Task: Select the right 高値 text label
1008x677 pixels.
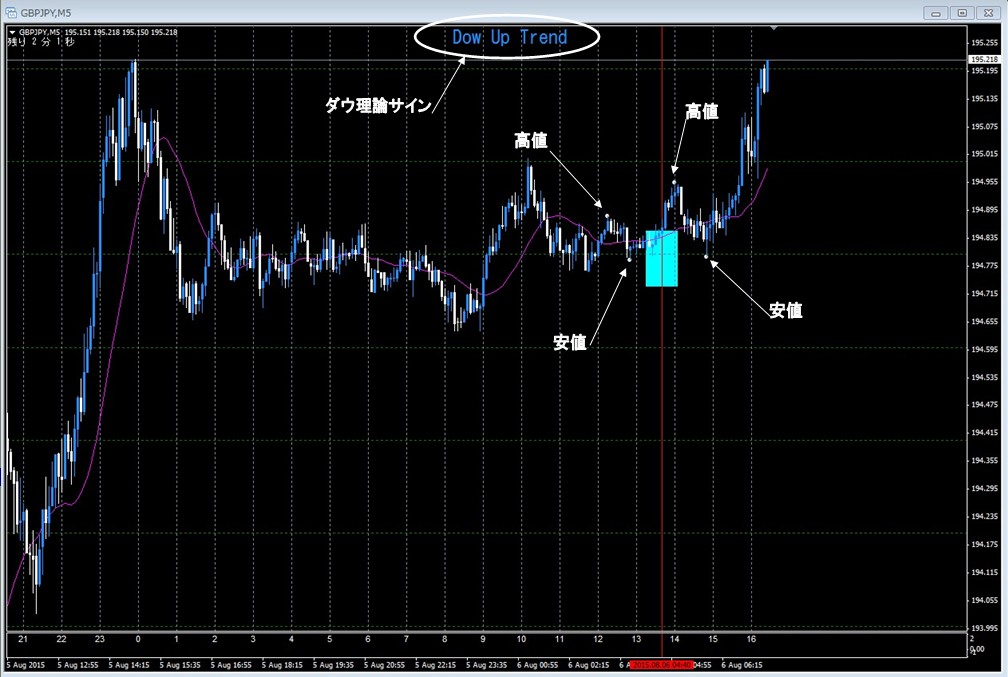Action: tap(701, 111)
